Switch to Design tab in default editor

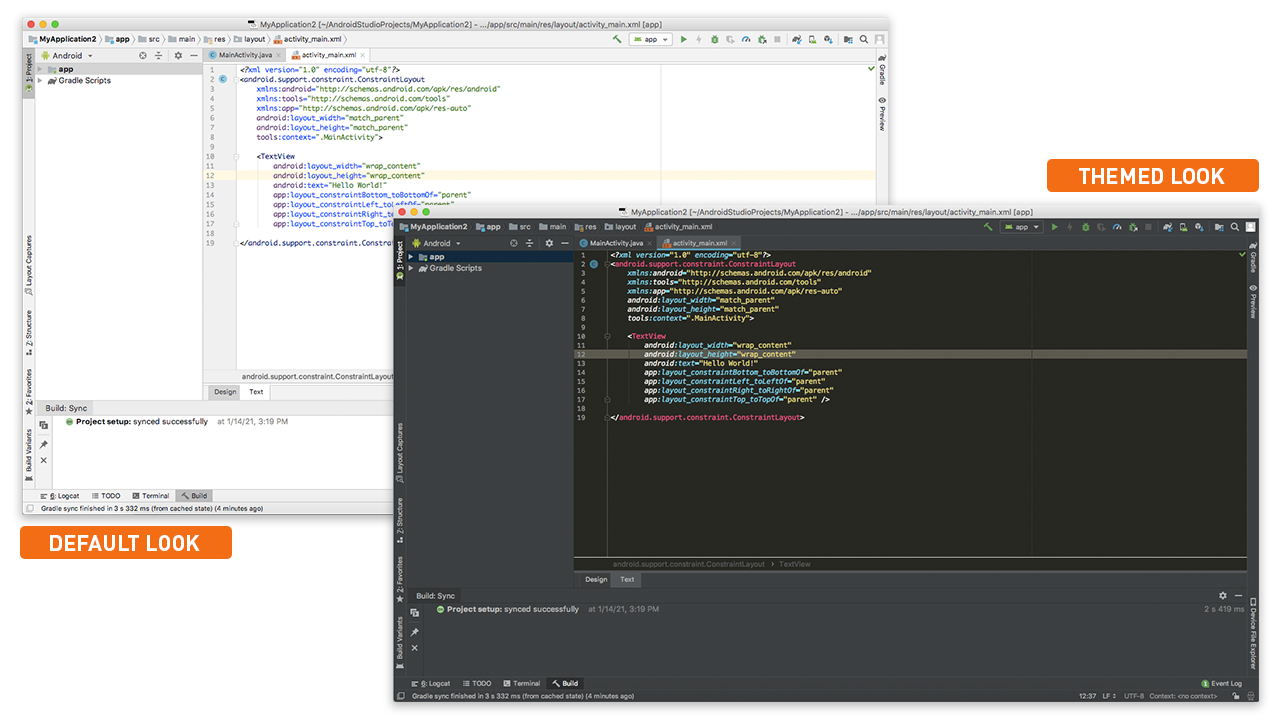click(225, 392)
